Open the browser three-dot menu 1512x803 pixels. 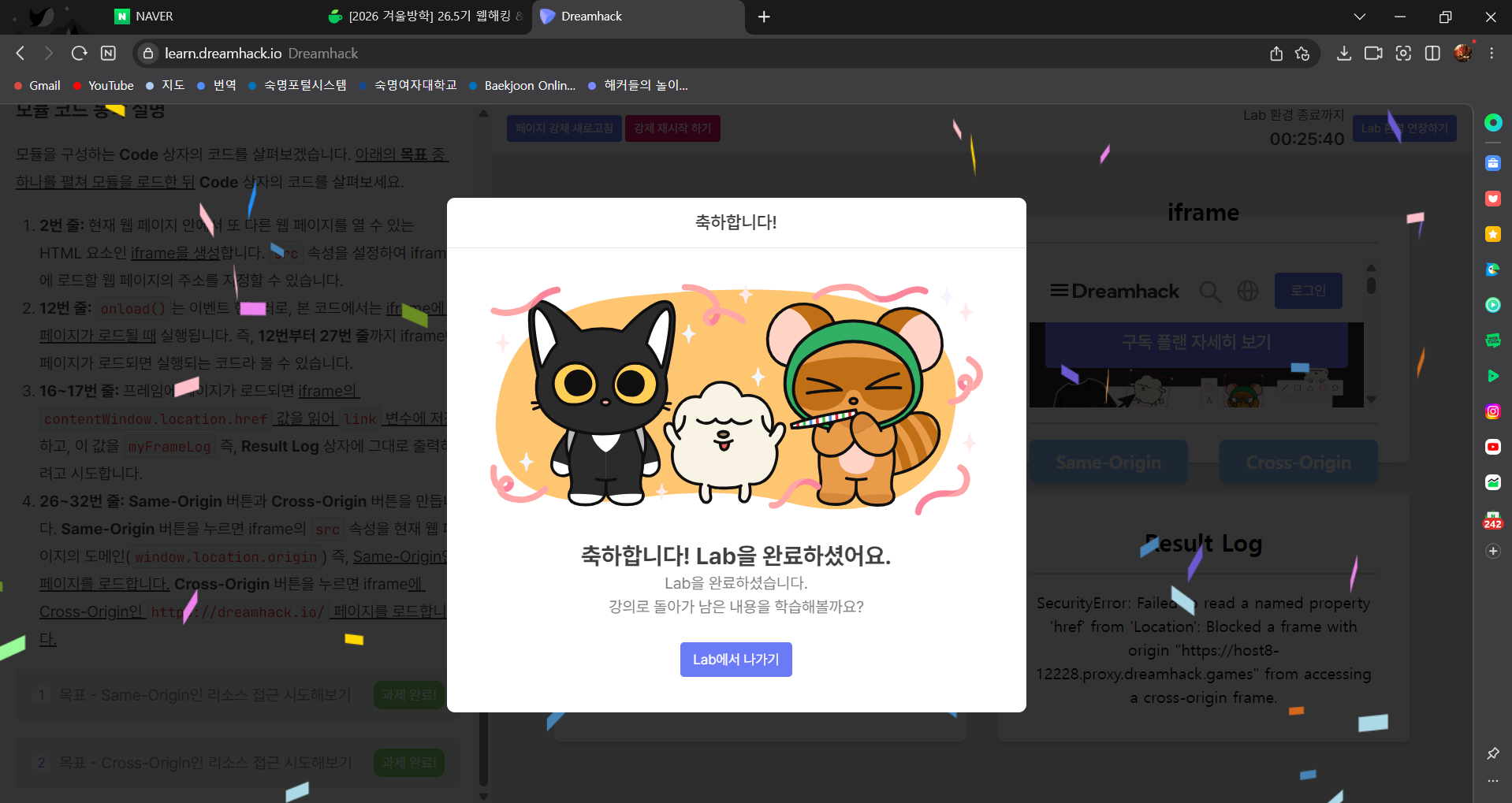tap(1492, 53)
